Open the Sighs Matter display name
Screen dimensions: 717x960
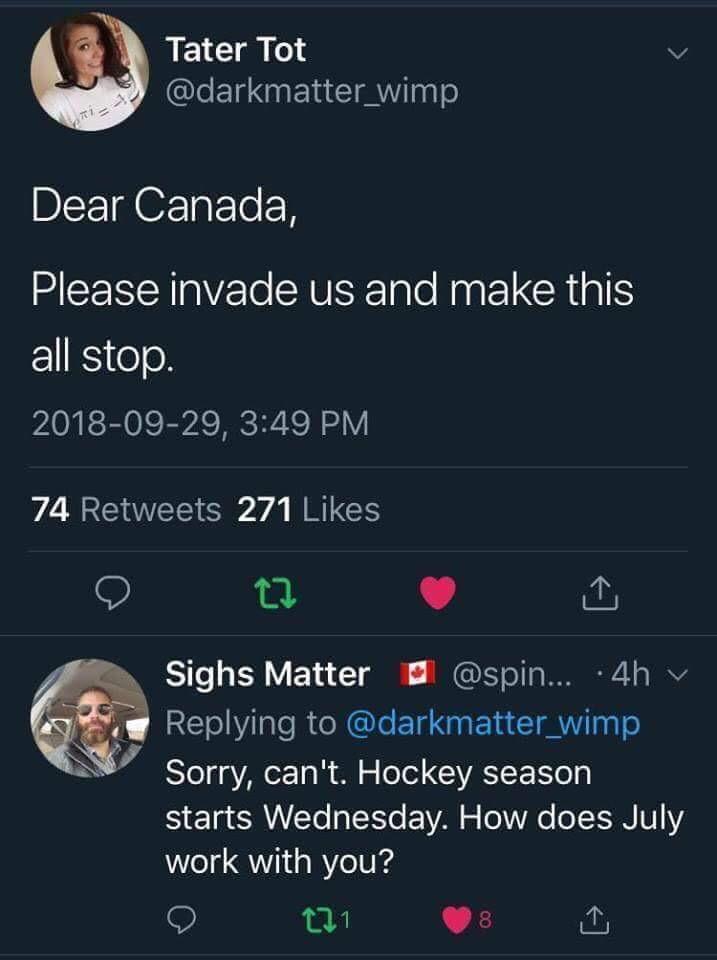[x=267, y=675]
